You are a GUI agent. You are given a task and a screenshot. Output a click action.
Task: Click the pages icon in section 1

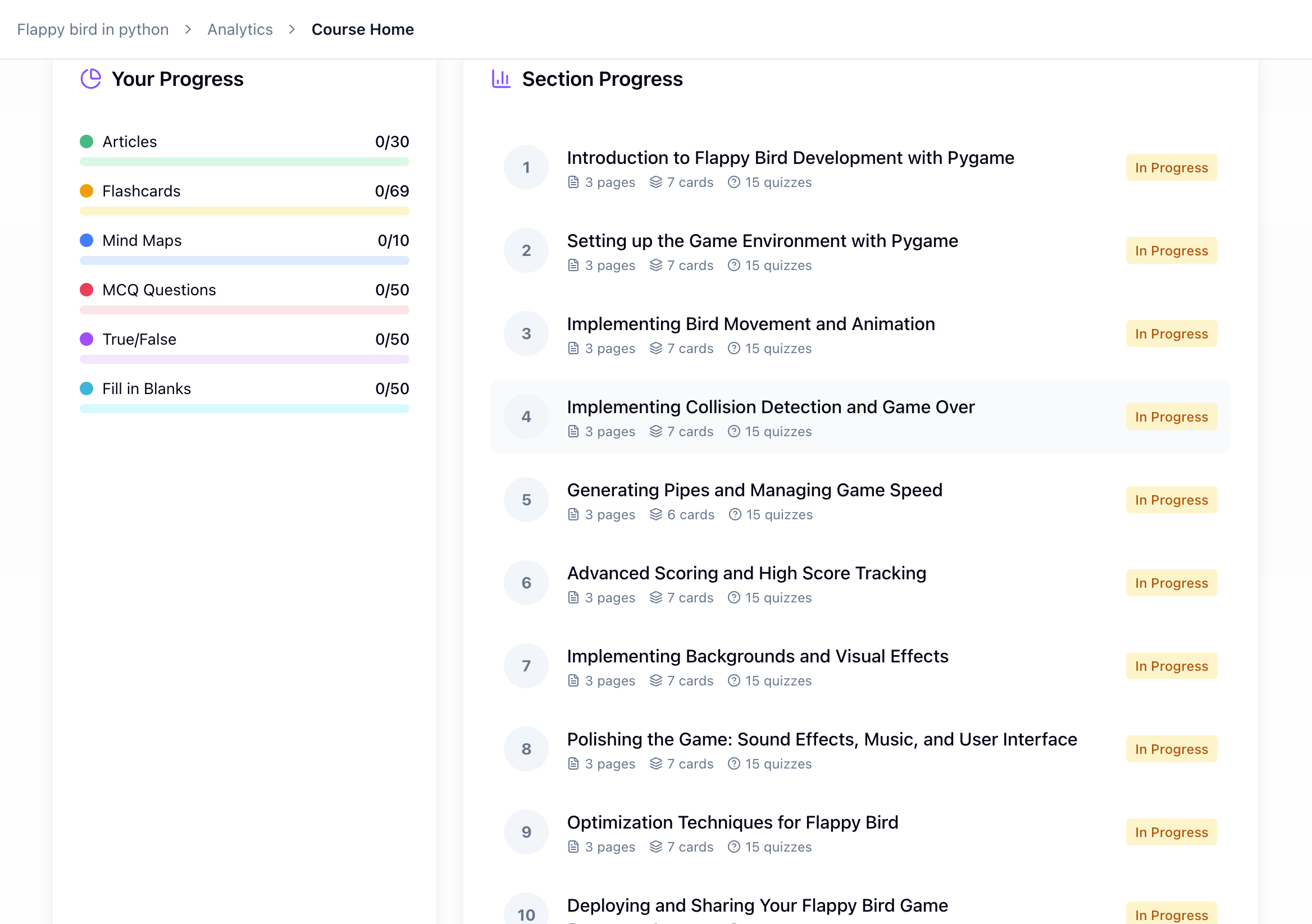pyautogui.click(x=573, y=182)
